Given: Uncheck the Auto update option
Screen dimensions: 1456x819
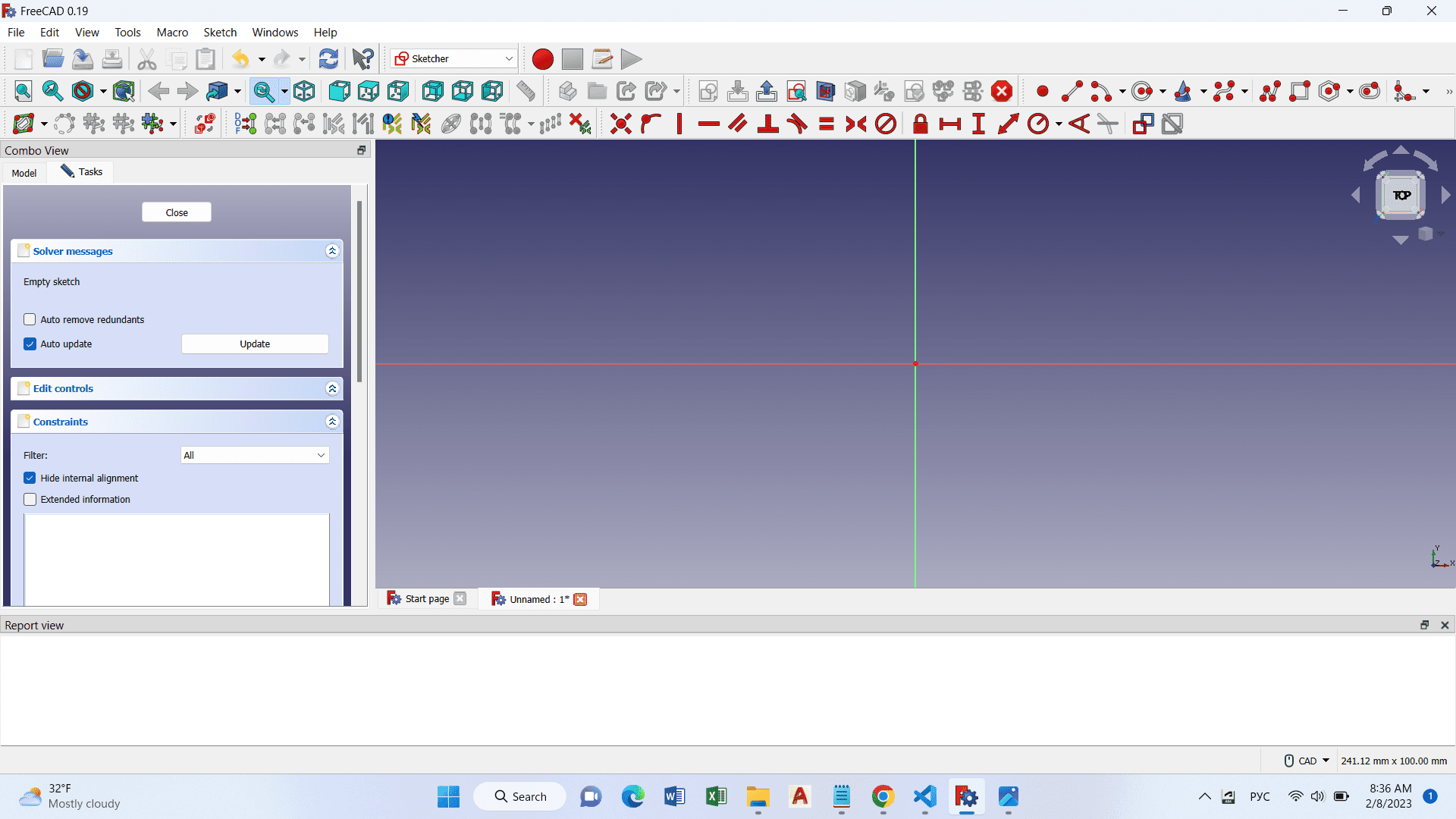Looking at the screenshot, I should click(30, 344).
